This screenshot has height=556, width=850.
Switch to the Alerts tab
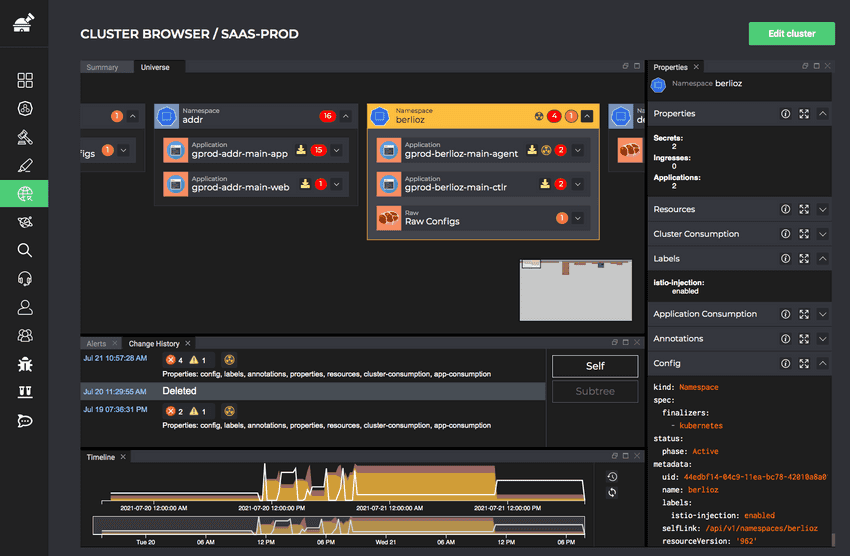click(x=96, y=343)
